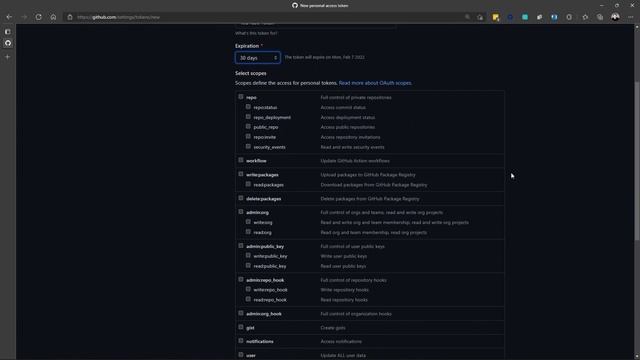Open the zoom magnifier in address bar
The image size is (640, 360).
pyautogui.click(x=467, y=17)
